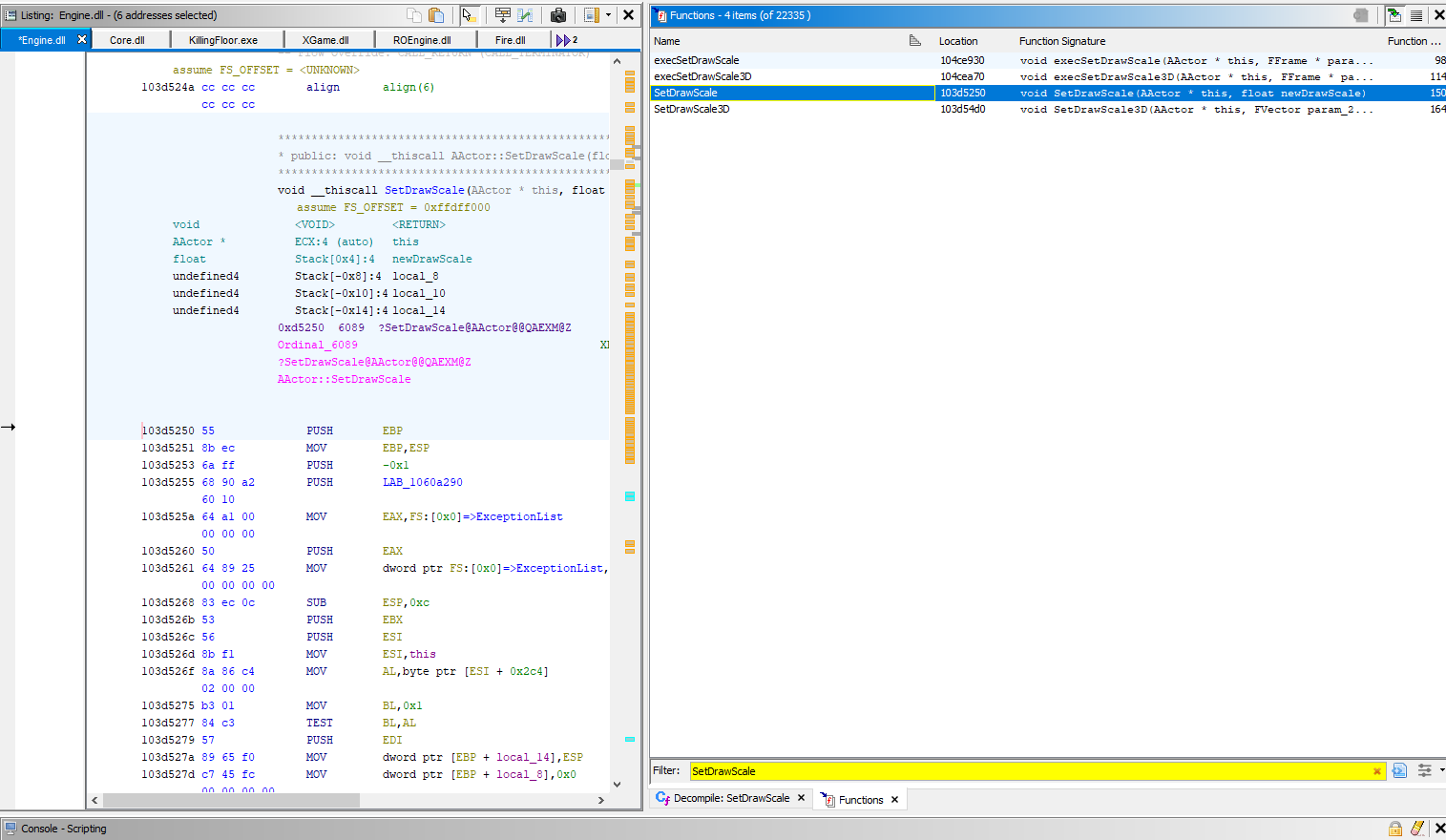
Task: Click the Listing horizontal scrollbar thumb
Action: coord(231,800)
